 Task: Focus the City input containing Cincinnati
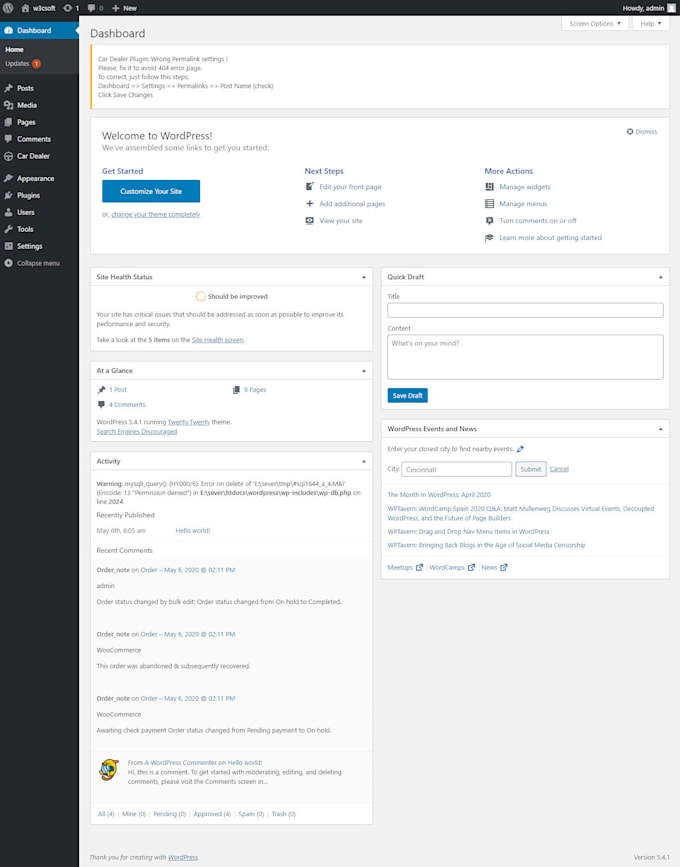click(457, 469)
